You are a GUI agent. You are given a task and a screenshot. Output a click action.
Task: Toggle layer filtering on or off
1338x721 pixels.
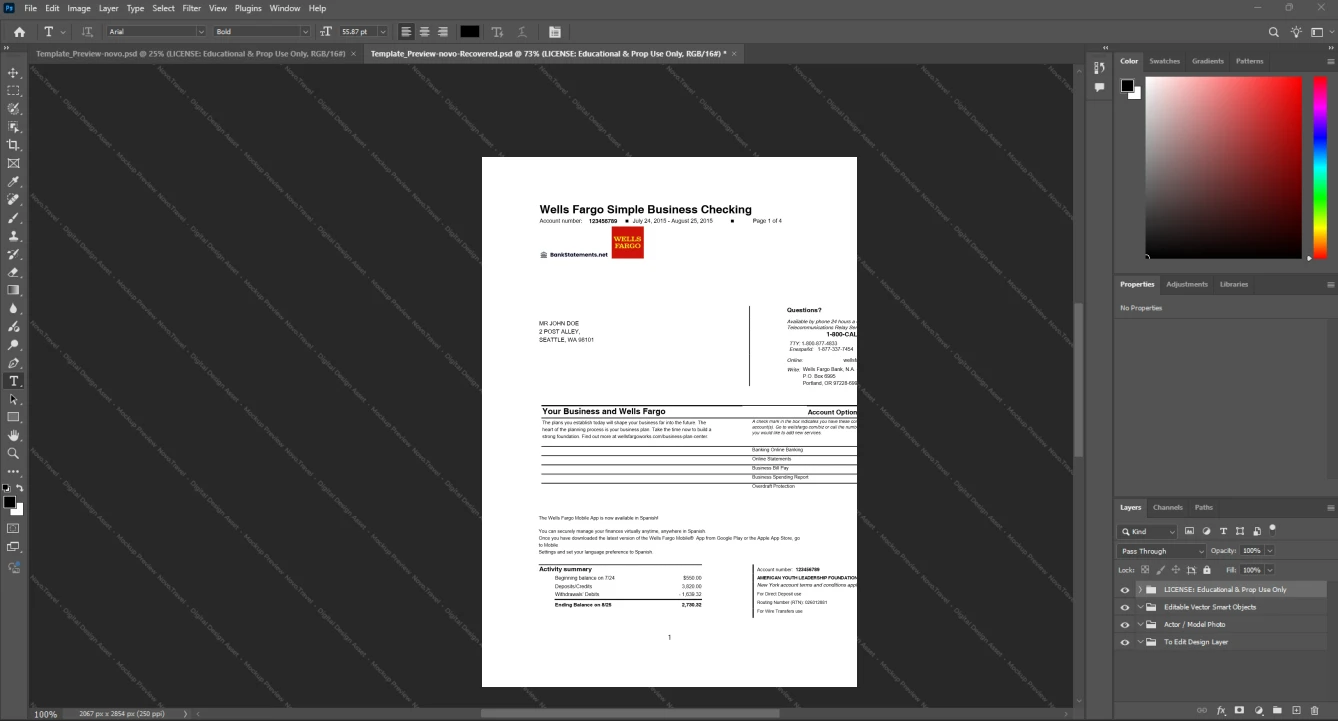pos(1272,529)
